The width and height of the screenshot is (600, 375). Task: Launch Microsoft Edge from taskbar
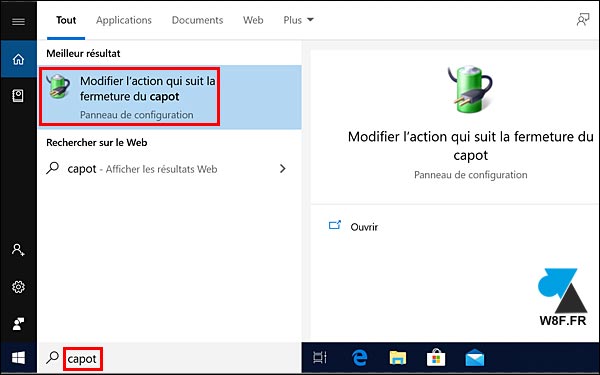[x=360, y=358]
